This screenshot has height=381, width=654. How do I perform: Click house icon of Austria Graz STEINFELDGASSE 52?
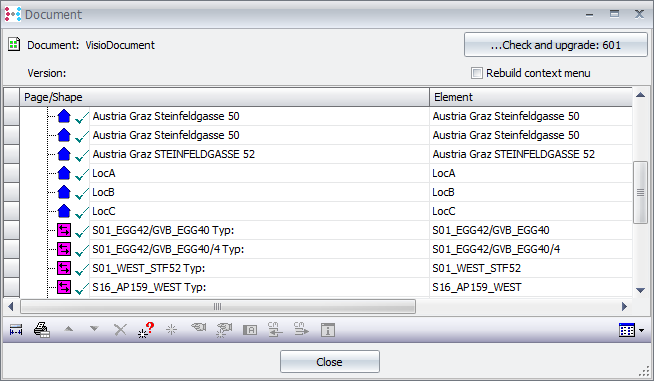64,154
